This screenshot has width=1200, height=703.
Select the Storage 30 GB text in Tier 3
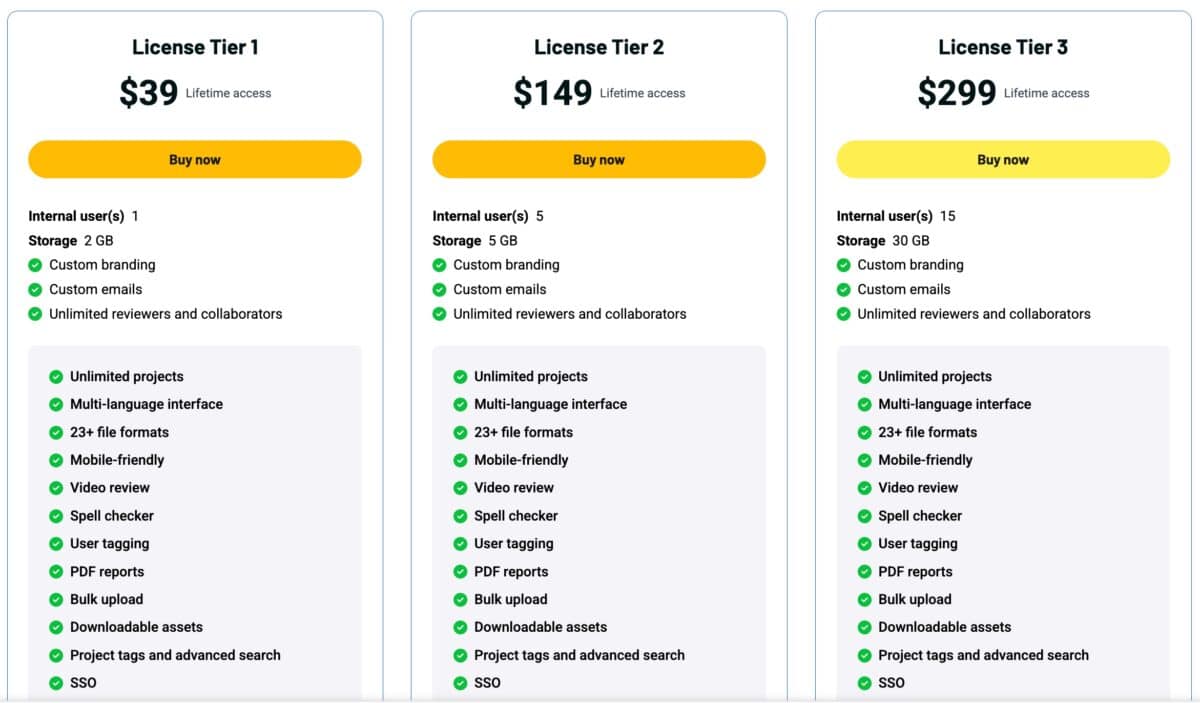(883, 240)
